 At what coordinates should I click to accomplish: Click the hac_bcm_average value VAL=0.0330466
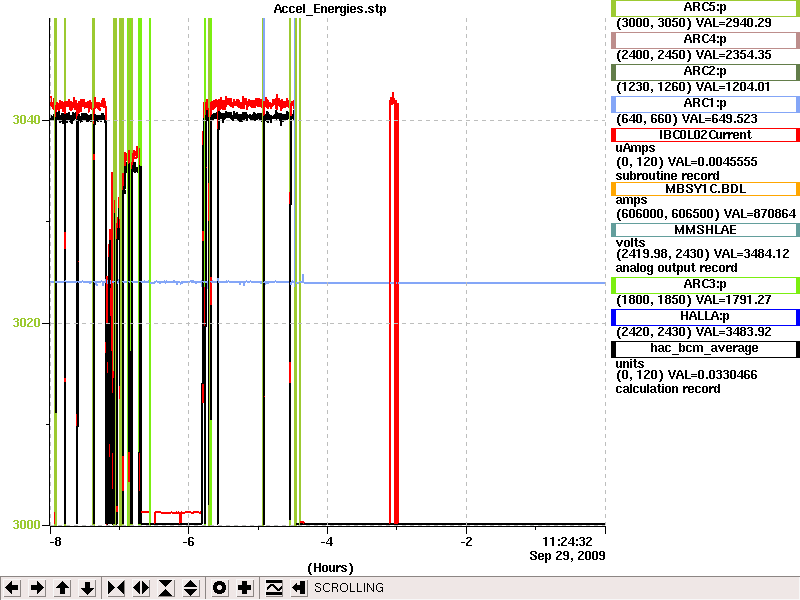point(713,375)
